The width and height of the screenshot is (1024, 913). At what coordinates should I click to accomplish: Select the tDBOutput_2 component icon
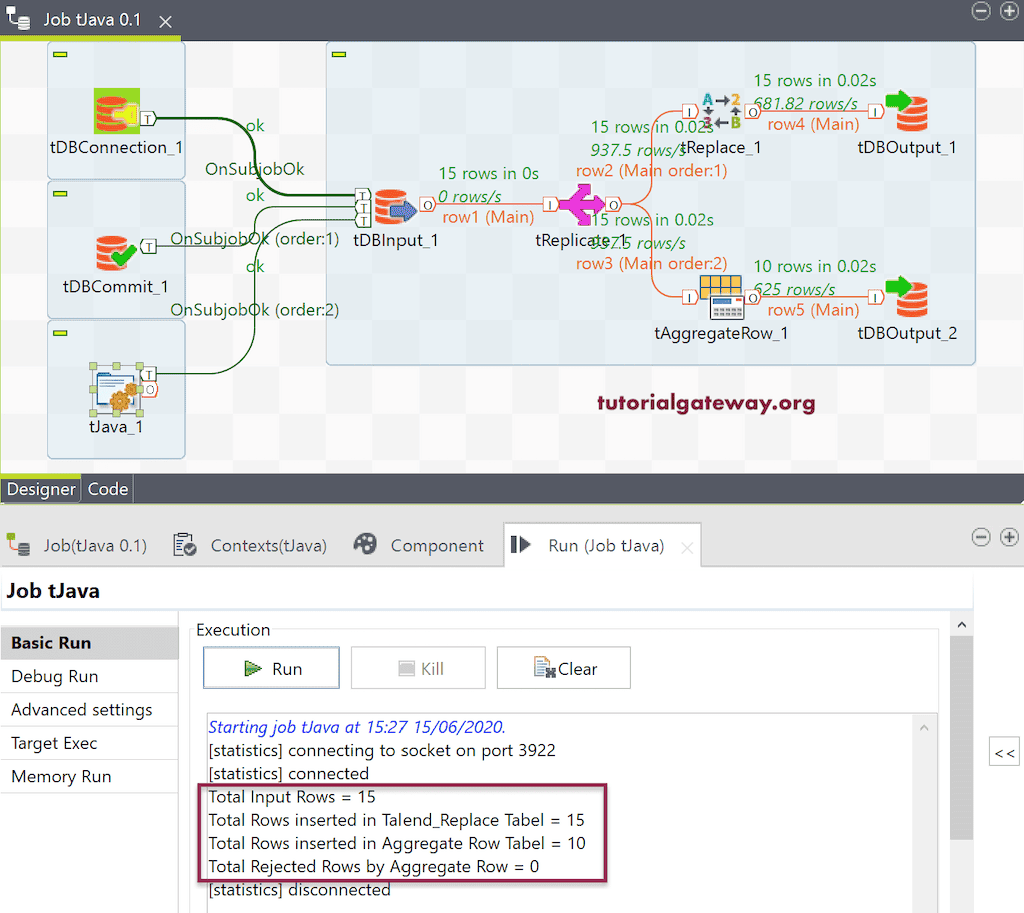(x=908, y=297)
